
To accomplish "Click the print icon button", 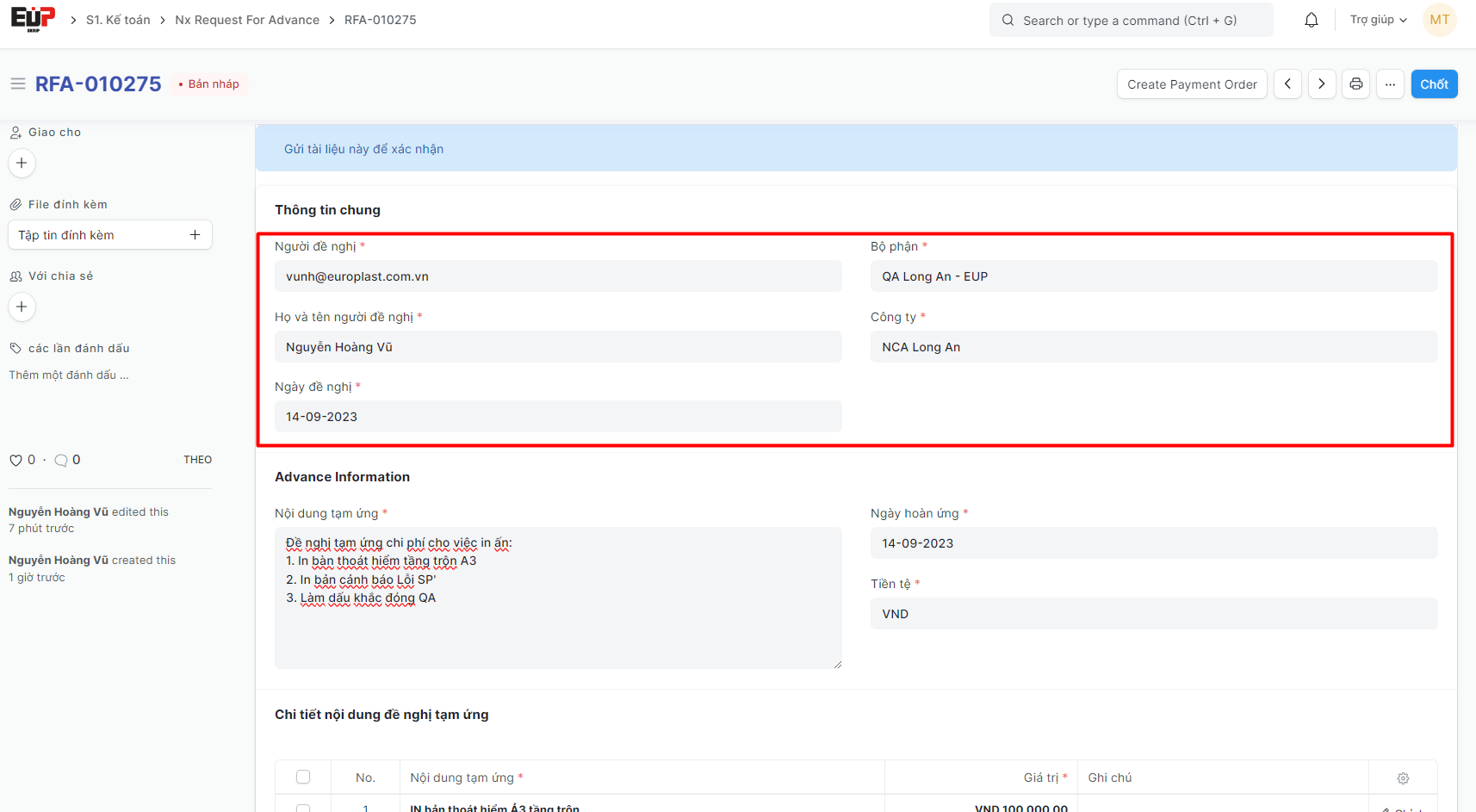I will pos(1355,84).
